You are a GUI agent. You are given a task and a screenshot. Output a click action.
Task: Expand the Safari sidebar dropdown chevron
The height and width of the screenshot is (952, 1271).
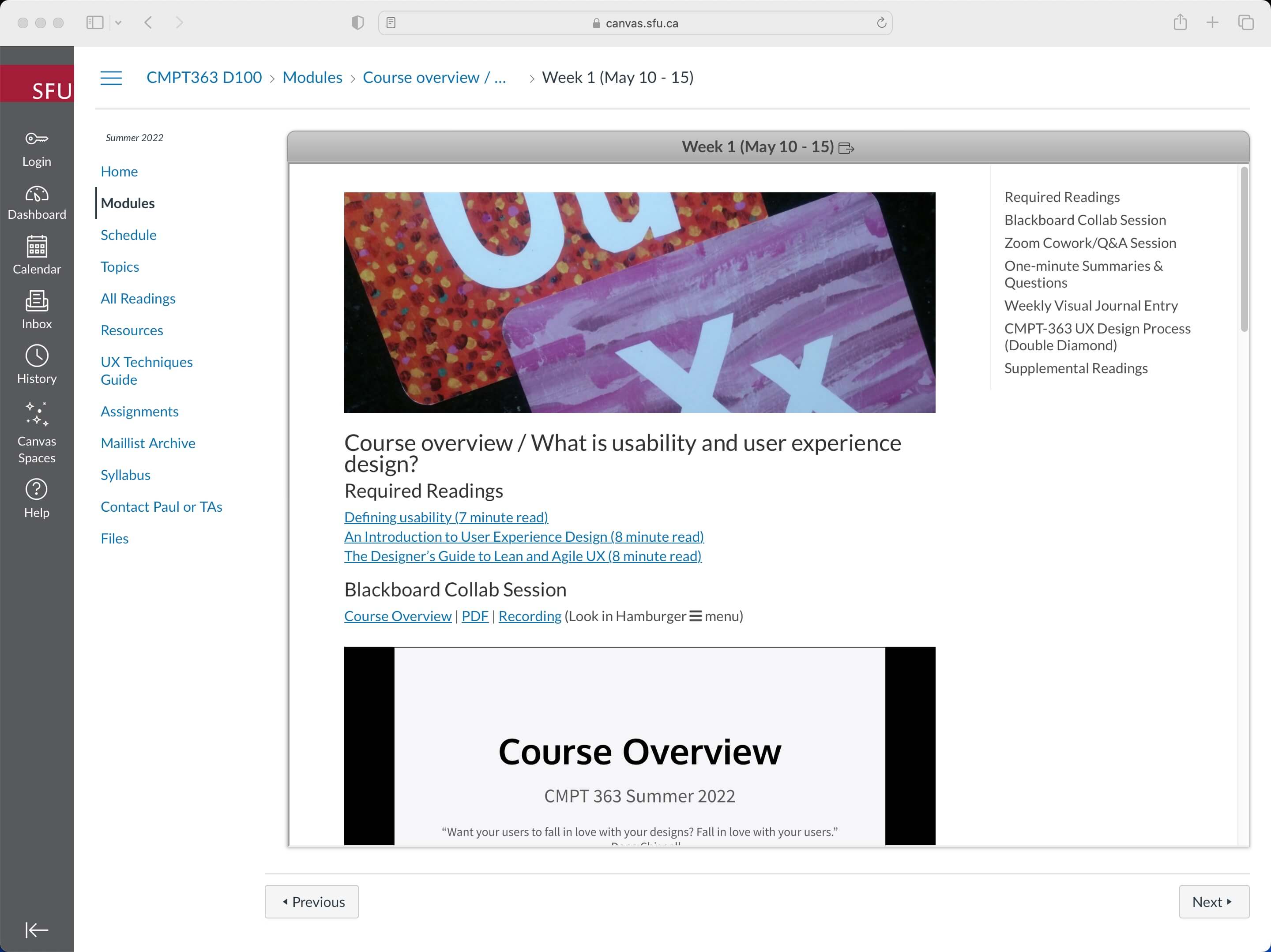tap(118, 23)
